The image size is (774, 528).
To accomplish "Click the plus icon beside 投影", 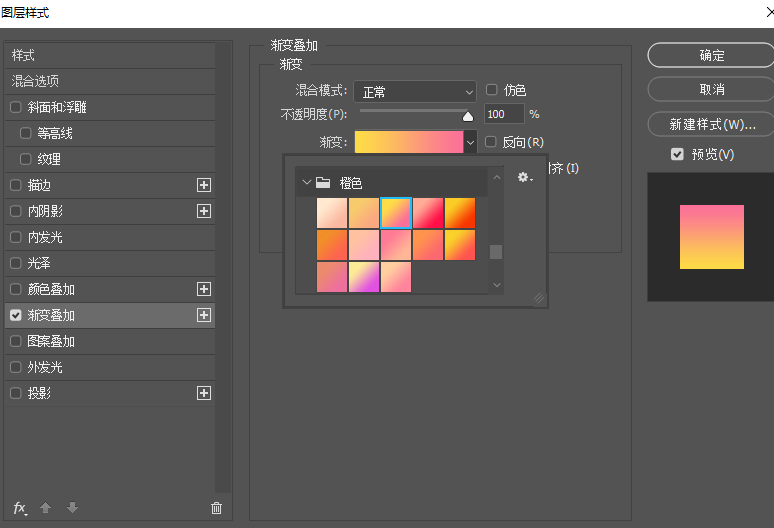I will click(x=204, y=393).
